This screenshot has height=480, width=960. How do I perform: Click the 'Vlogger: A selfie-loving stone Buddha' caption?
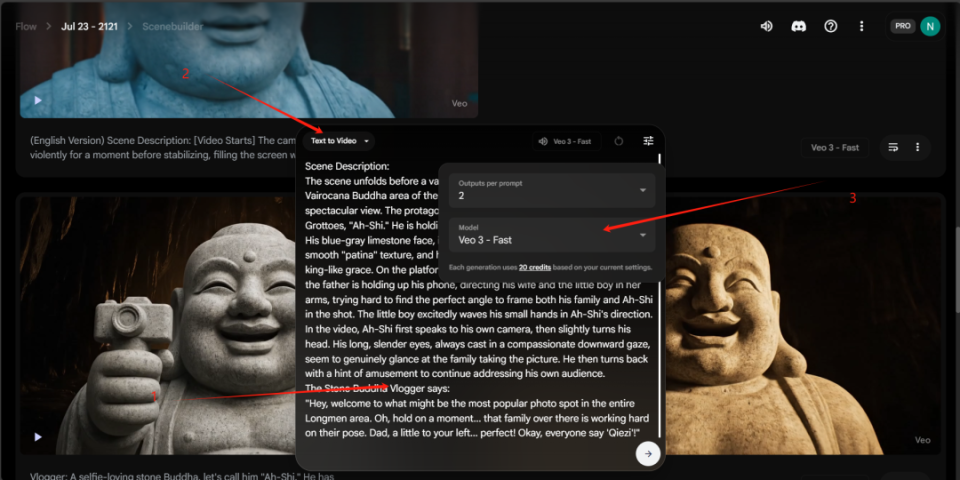(182, 475)
